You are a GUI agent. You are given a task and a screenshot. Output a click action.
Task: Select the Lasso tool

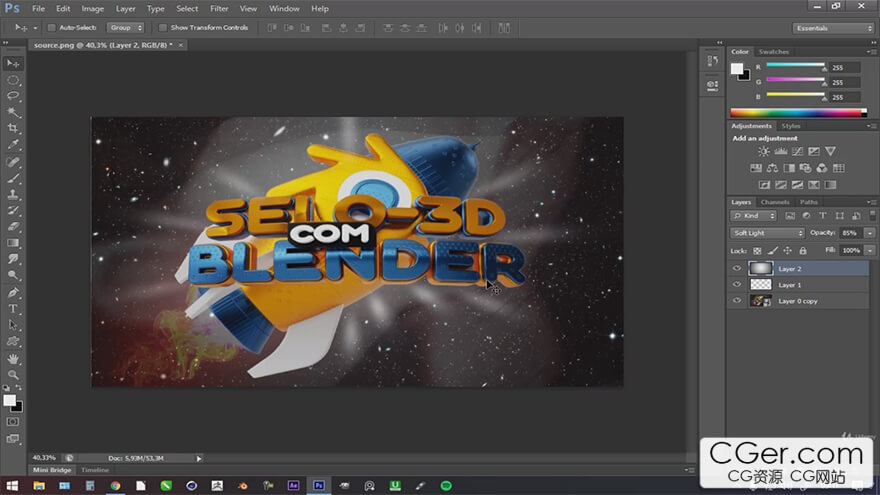click(x=13, y=96)
